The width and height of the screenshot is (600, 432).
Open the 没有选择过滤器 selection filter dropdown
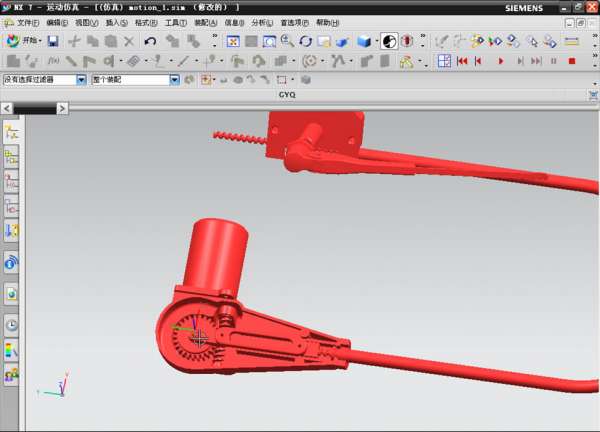coord(81,80)
